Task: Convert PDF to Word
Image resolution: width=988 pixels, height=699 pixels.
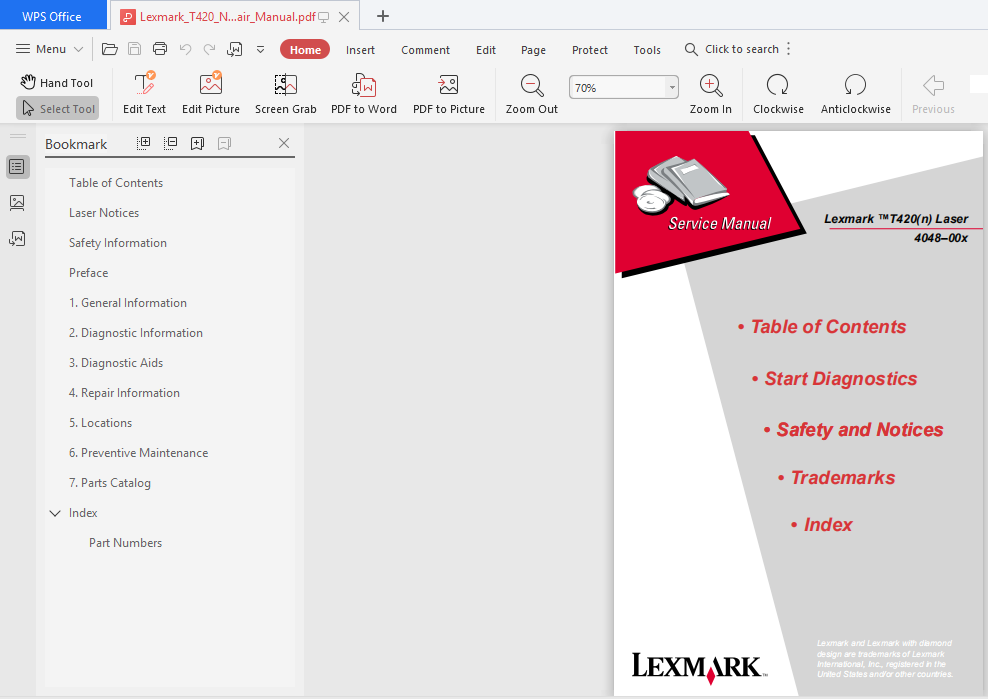Action: [364, 93]
